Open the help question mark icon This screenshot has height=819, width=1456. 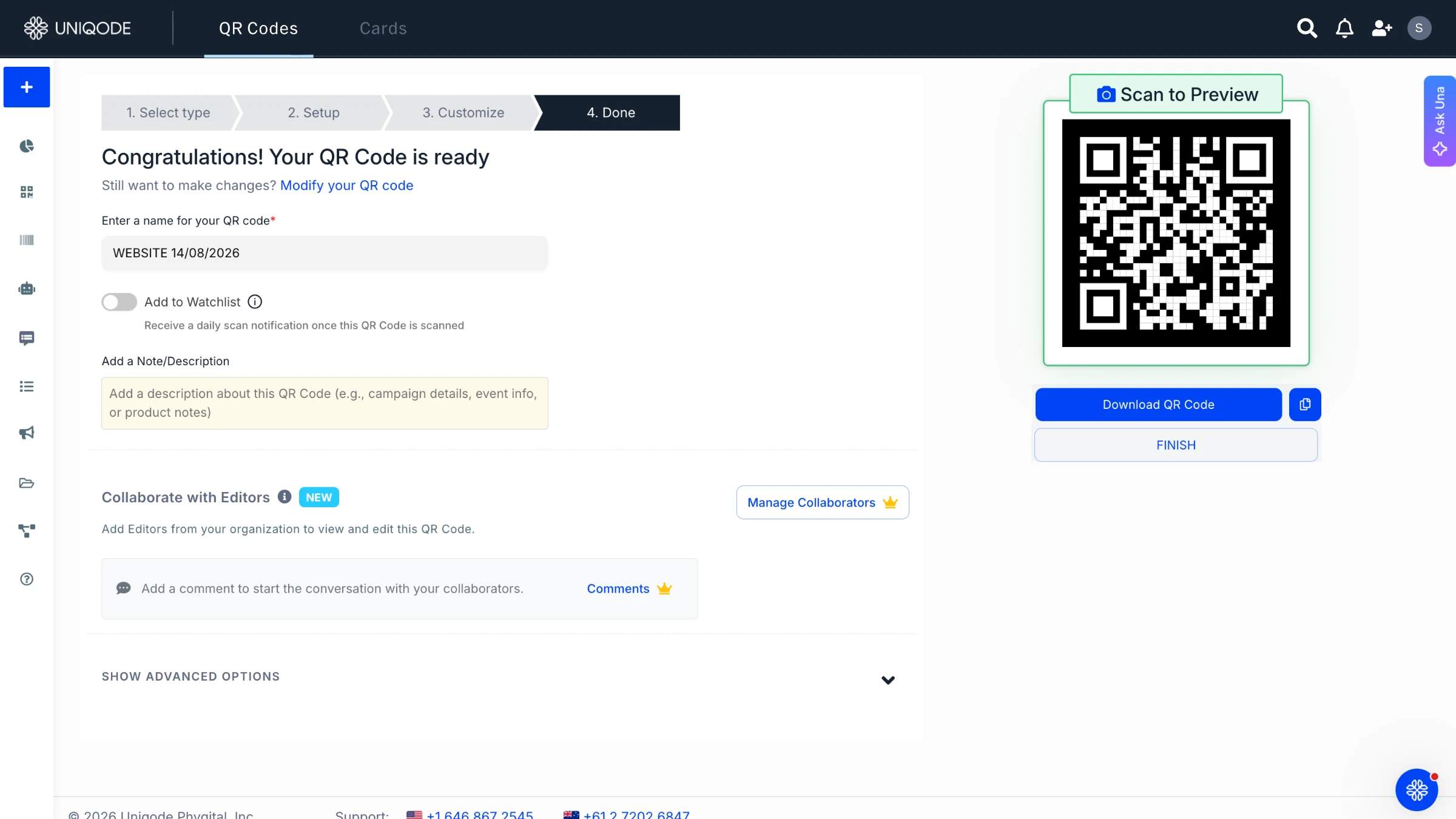tap(27, 579)
